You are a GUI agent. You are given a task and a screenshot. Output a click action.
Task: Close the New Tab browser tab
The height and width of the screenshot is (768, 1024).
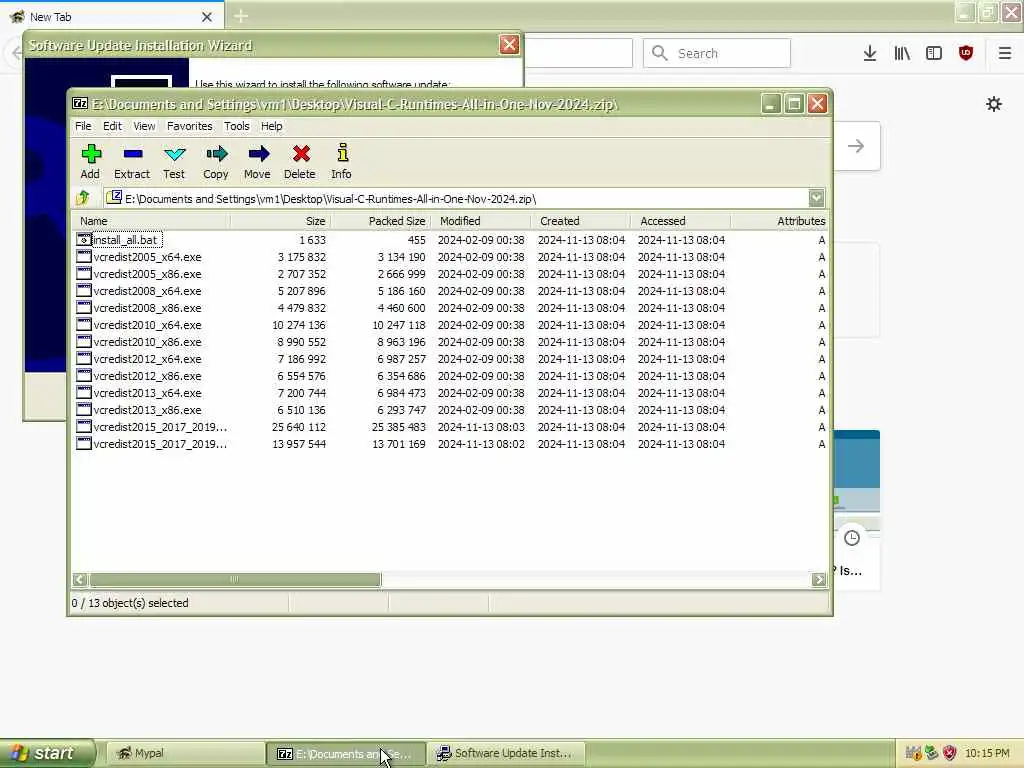coord(207,17)
